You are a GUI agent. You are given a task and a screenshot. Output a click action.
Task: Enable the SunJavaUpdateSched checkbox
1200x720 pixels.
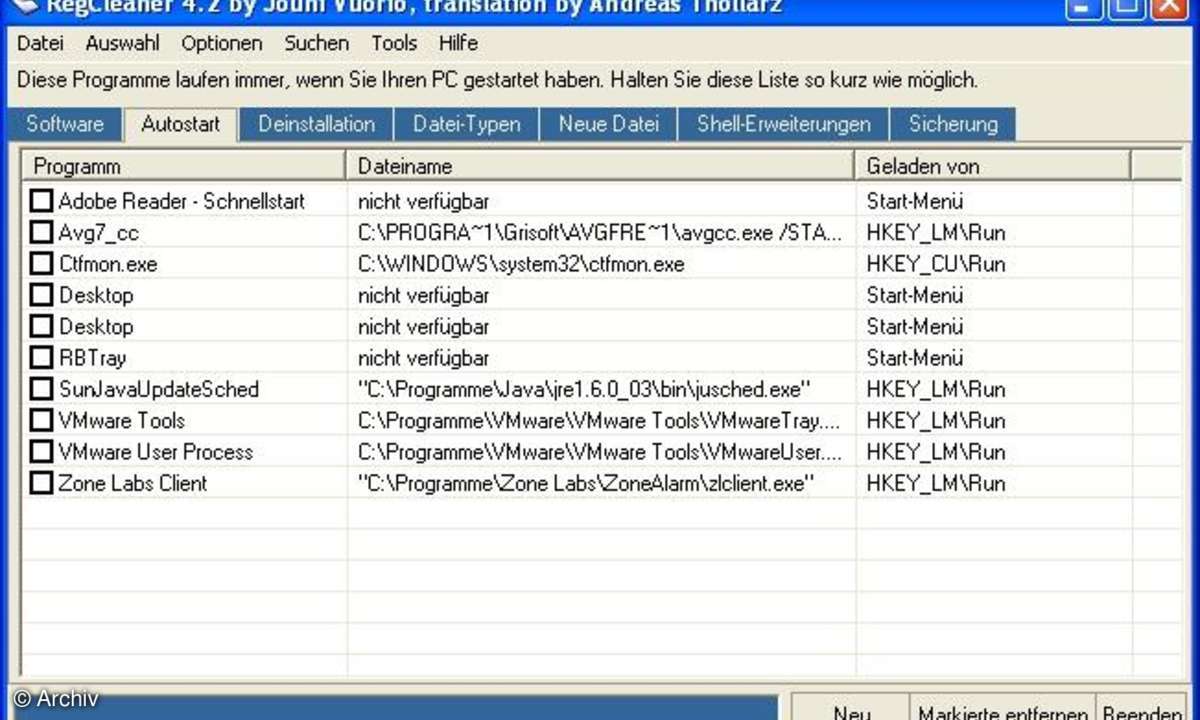tap(41, 389)
